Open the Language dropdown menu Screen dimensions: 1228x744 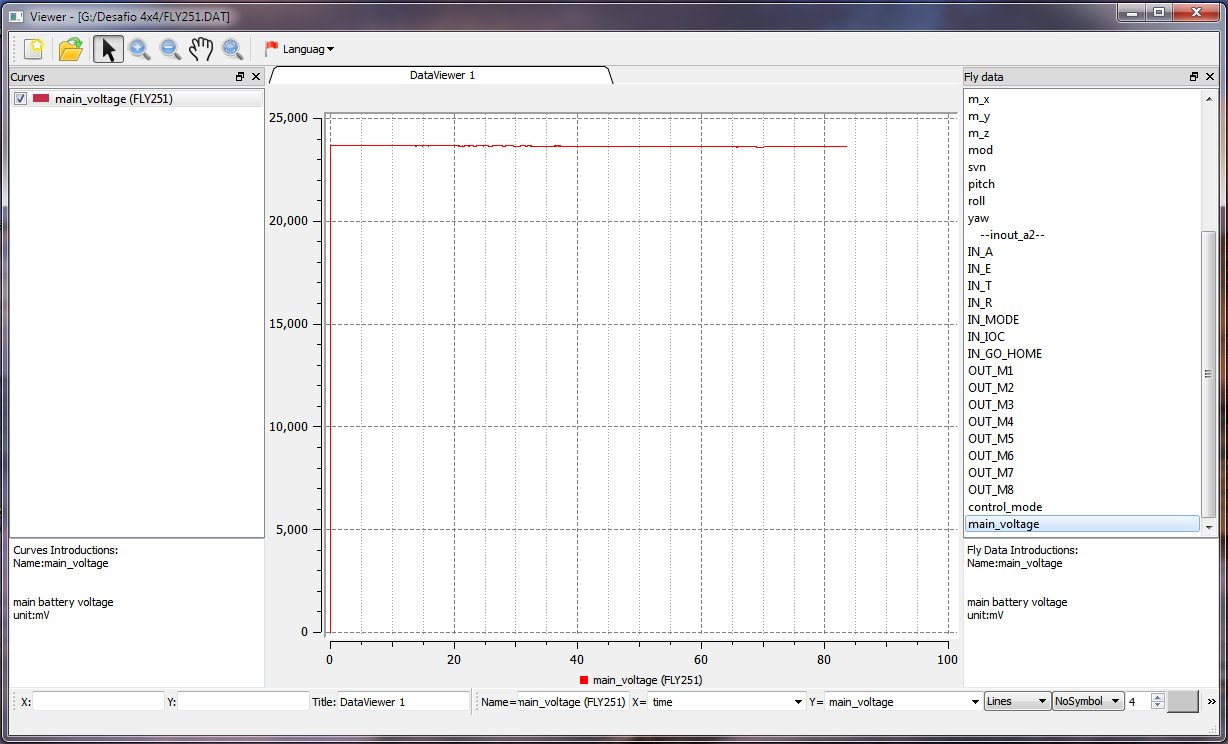click(299, 49)
